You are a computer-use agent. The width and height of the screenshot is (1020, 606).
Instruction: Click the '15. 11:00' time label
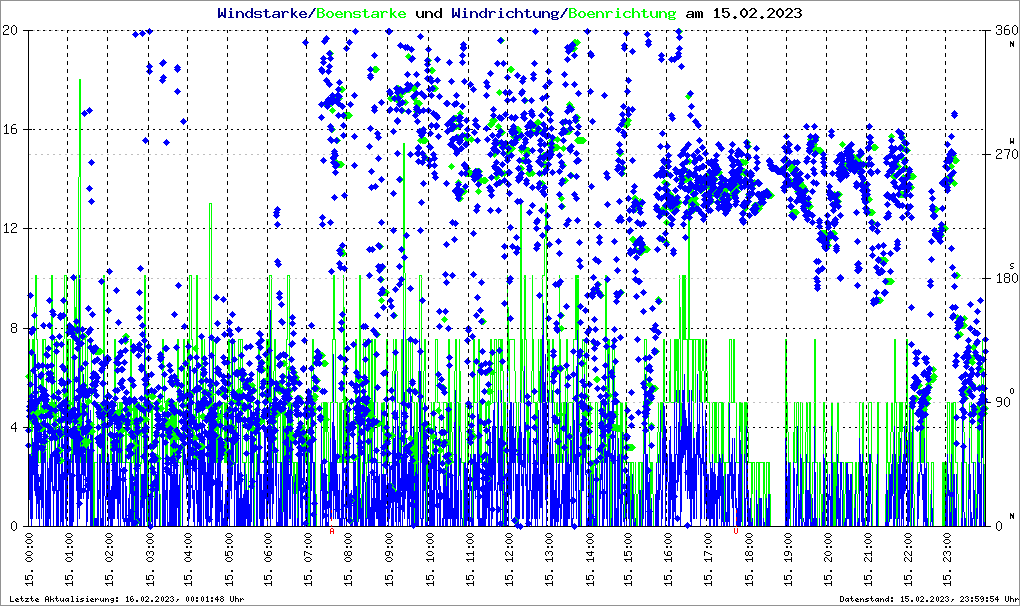pyautogui.click(x=468, y=560)
